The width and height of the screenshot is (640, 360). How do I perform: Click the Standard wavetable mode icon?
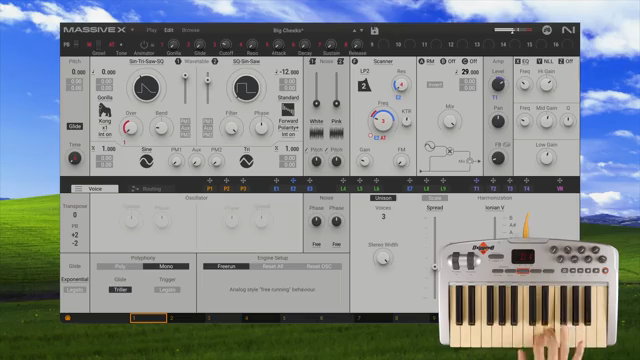[288, 110]
